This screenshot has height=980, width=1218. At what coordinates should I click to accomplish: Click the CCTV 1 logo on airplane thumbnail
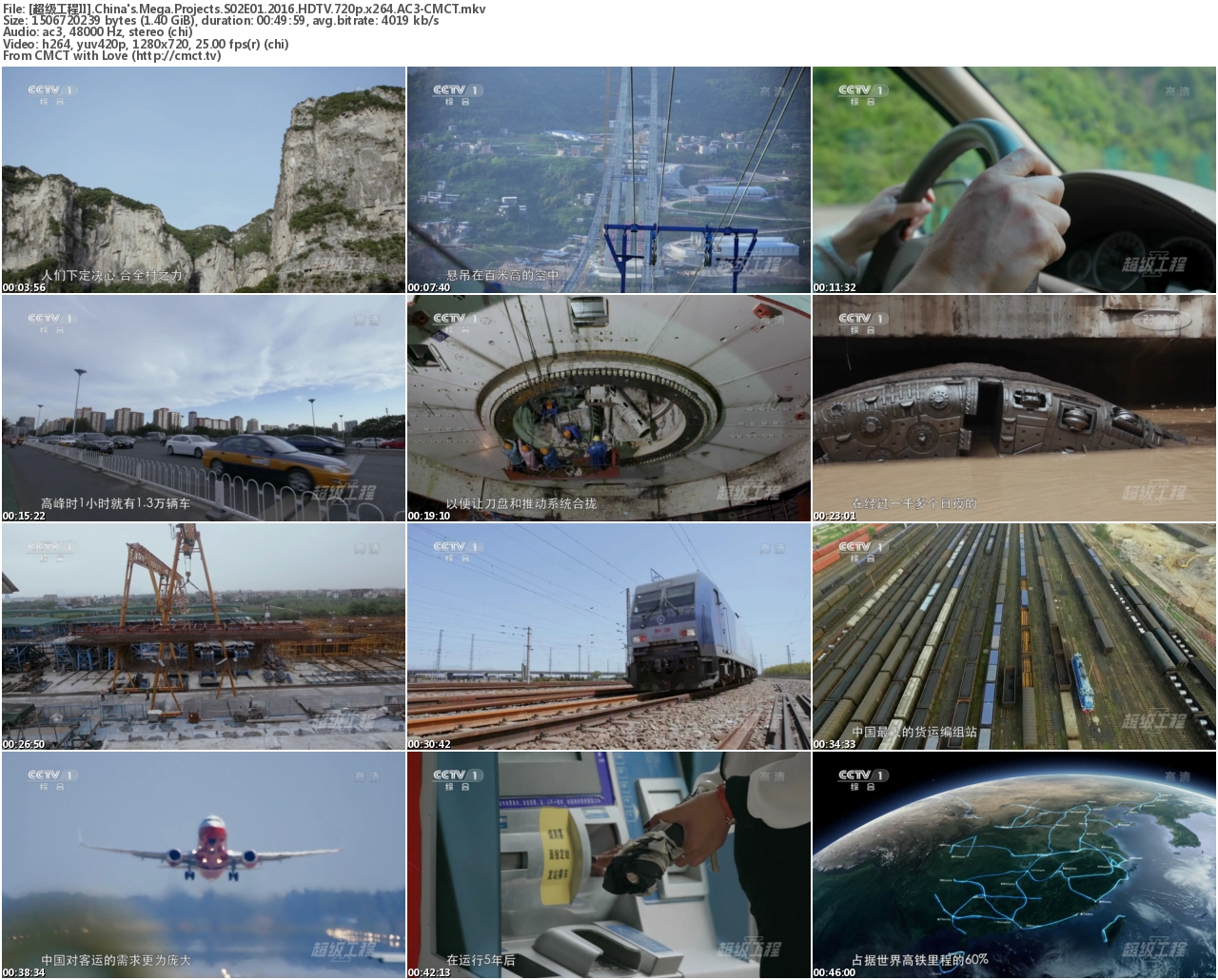tap(51, 779)
